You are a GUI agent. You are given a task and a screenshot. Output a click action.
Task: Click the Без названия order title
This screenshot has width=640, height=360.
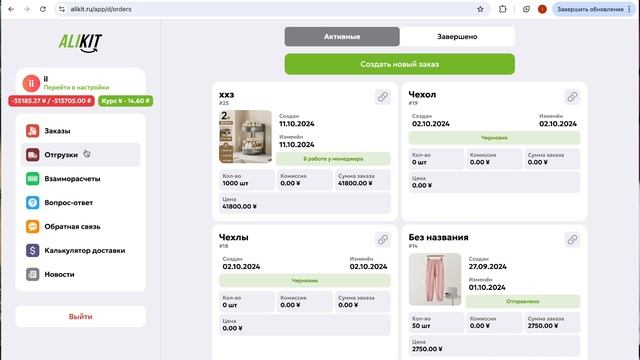click(x=438, y=237)
